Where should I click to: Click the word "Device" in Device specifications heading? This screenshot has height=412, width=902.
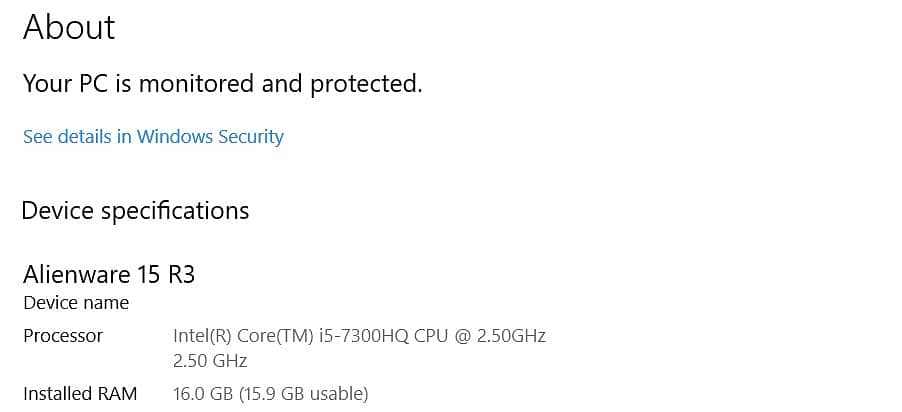coord(58,211)
